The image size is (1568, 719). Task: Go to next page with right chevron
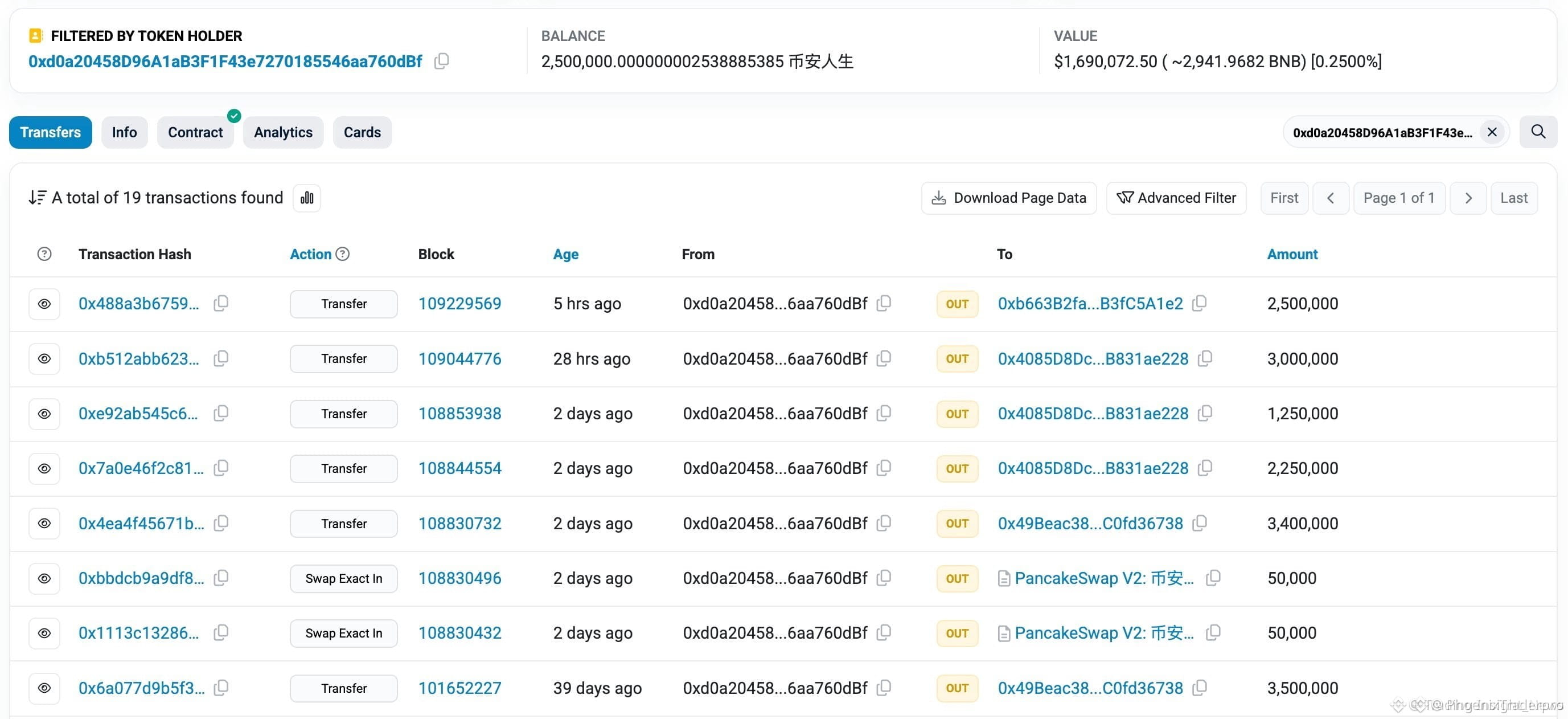tap(1468, 198)
